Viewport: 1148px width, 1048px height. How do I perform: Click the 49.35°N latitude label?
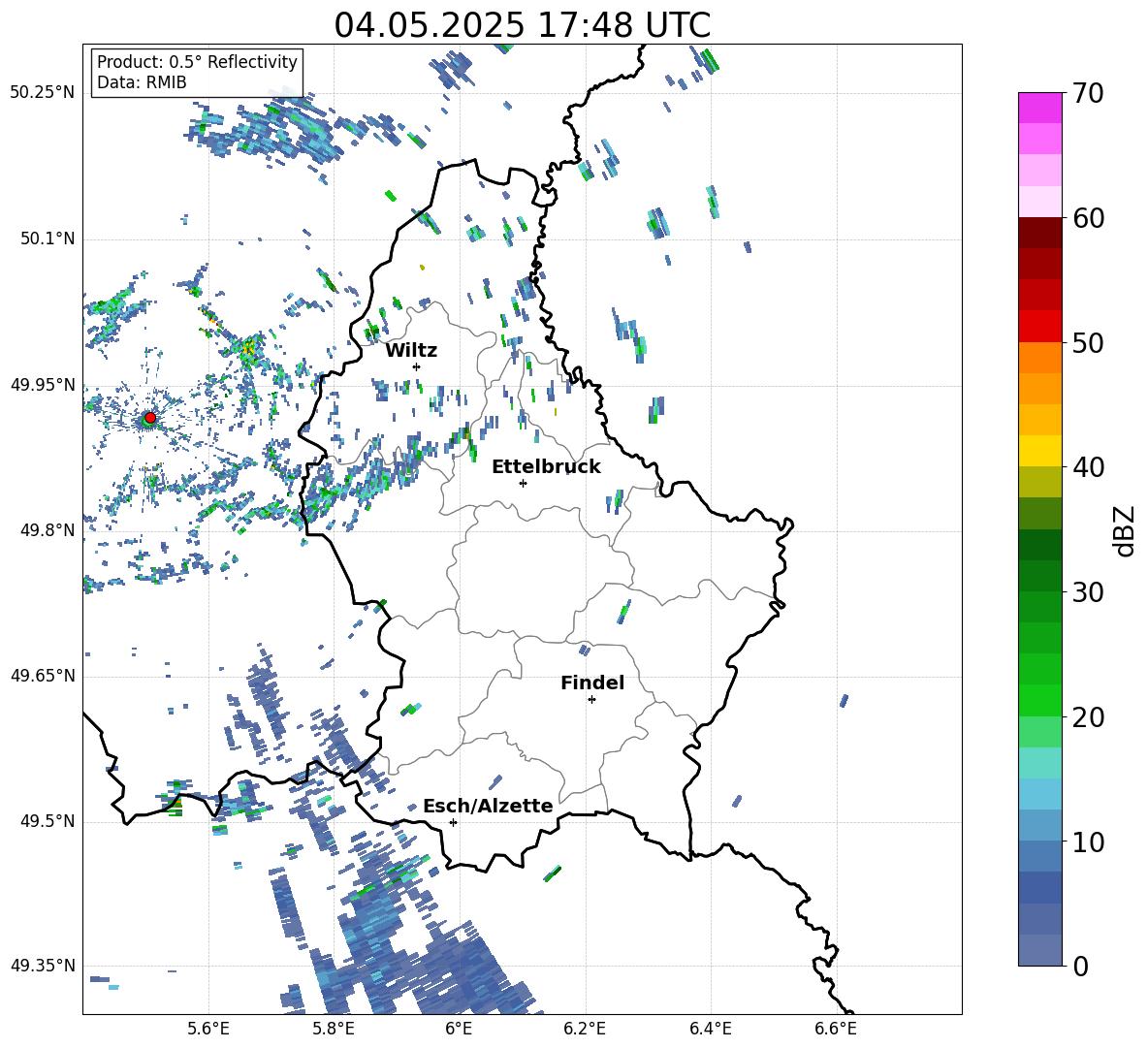coord(43,966)
